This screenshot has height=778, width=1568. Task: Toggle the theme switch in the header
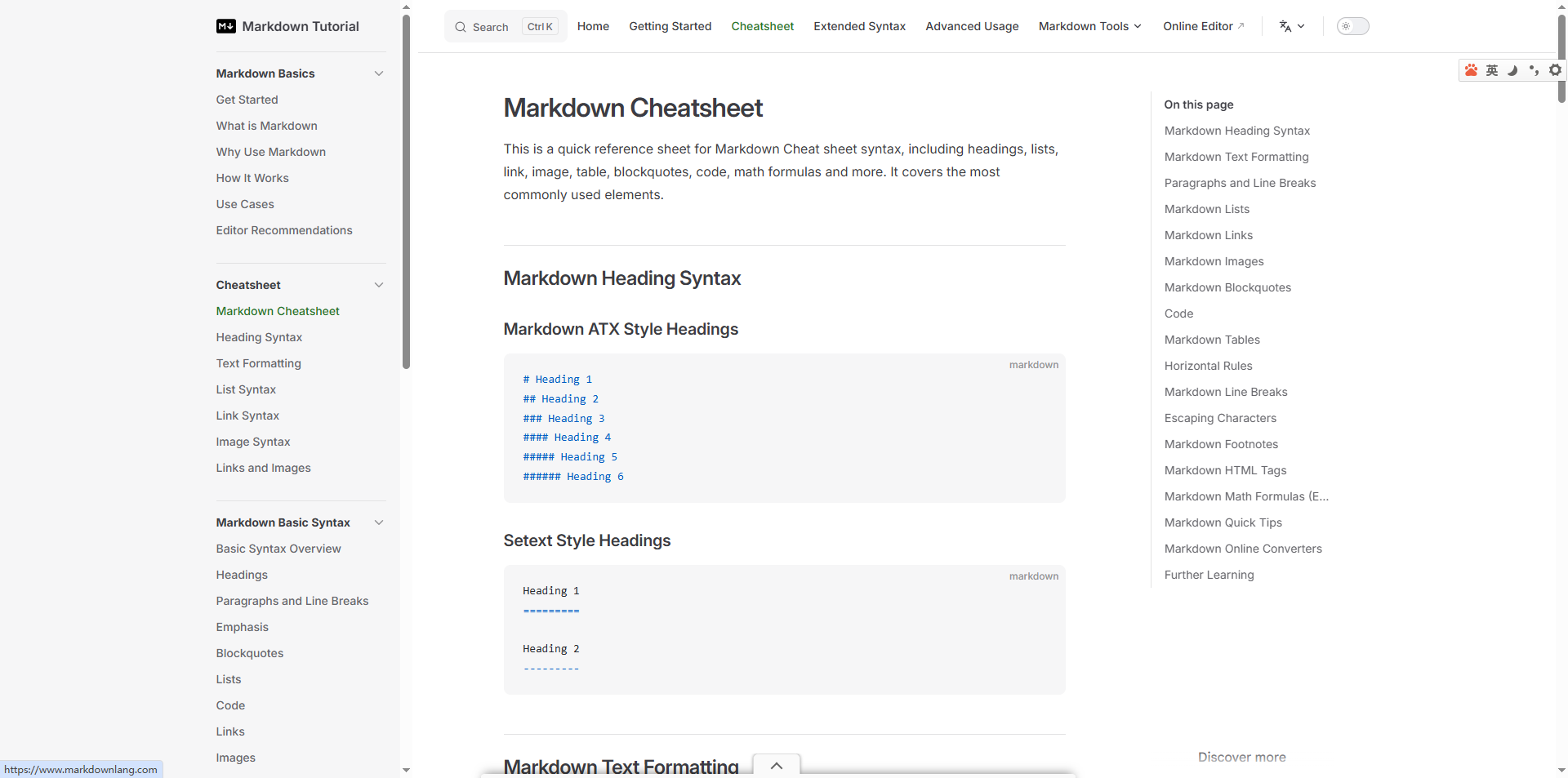click(1352, 26)
